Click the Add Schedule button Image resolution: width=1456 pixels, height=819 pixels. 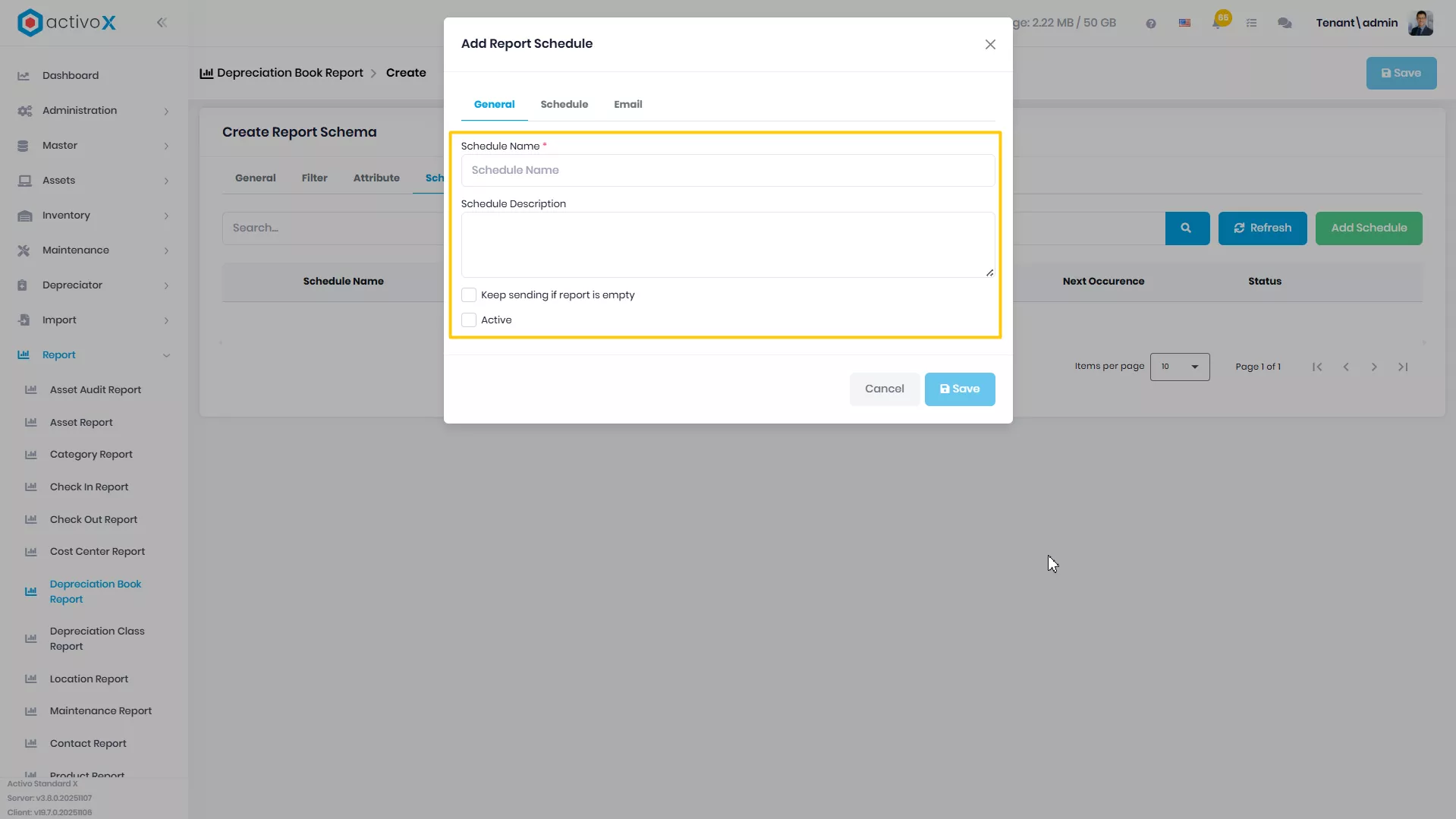(x=1369, y=228)
